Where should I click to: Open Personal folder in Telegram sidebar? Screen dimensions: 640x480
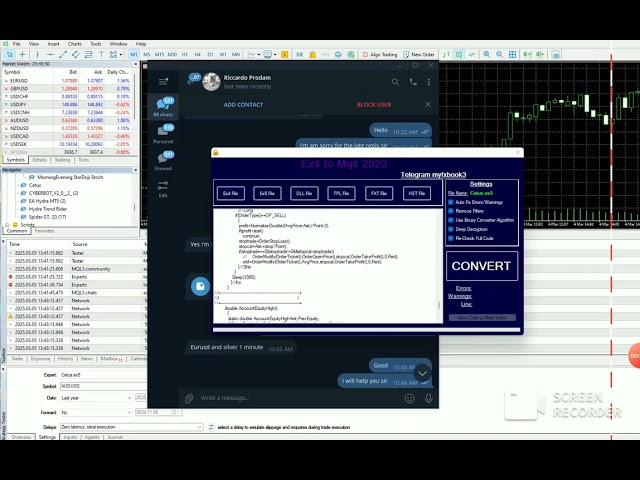(163, 134)
